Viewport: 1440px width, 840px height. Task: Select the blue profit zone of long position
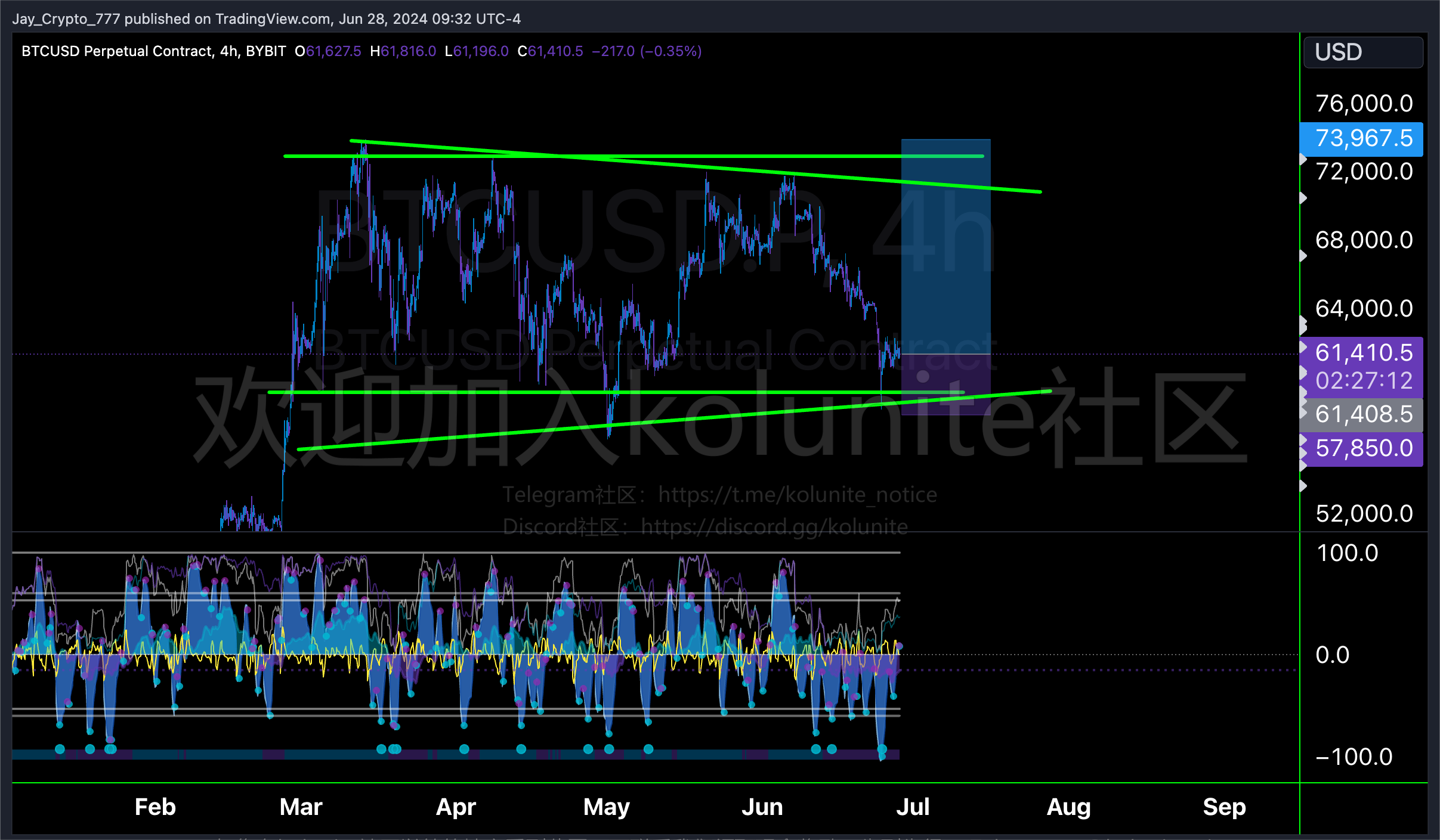(x=945, y=246)
